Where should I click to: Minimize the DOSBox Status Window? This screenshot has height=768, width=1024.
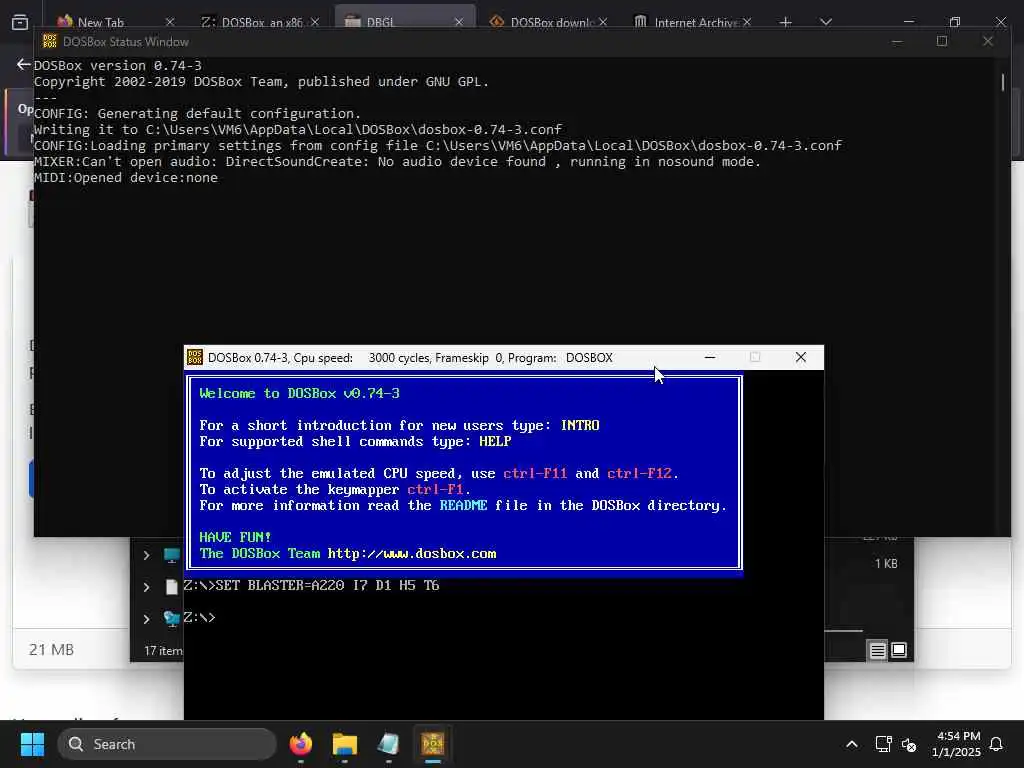pyautogui.click(x=897, y=41)
